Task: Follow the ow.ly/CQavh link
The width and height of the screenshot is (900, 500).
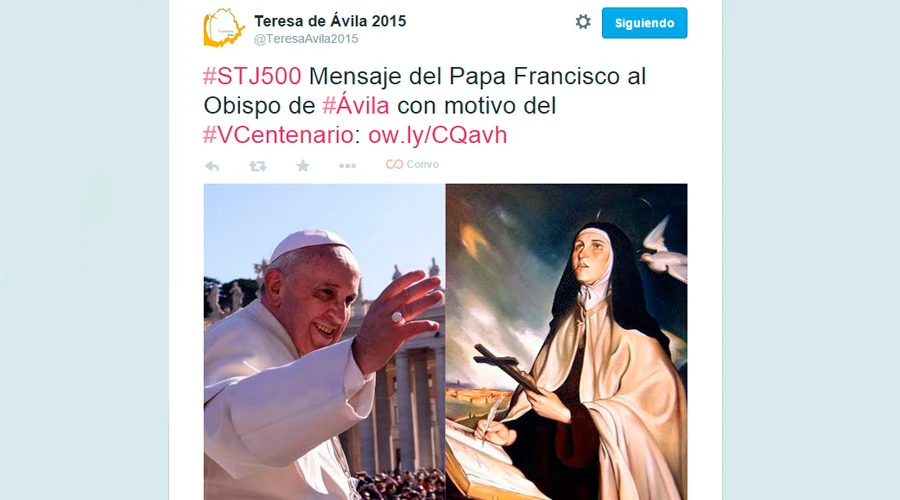Action: pos(437,135)
